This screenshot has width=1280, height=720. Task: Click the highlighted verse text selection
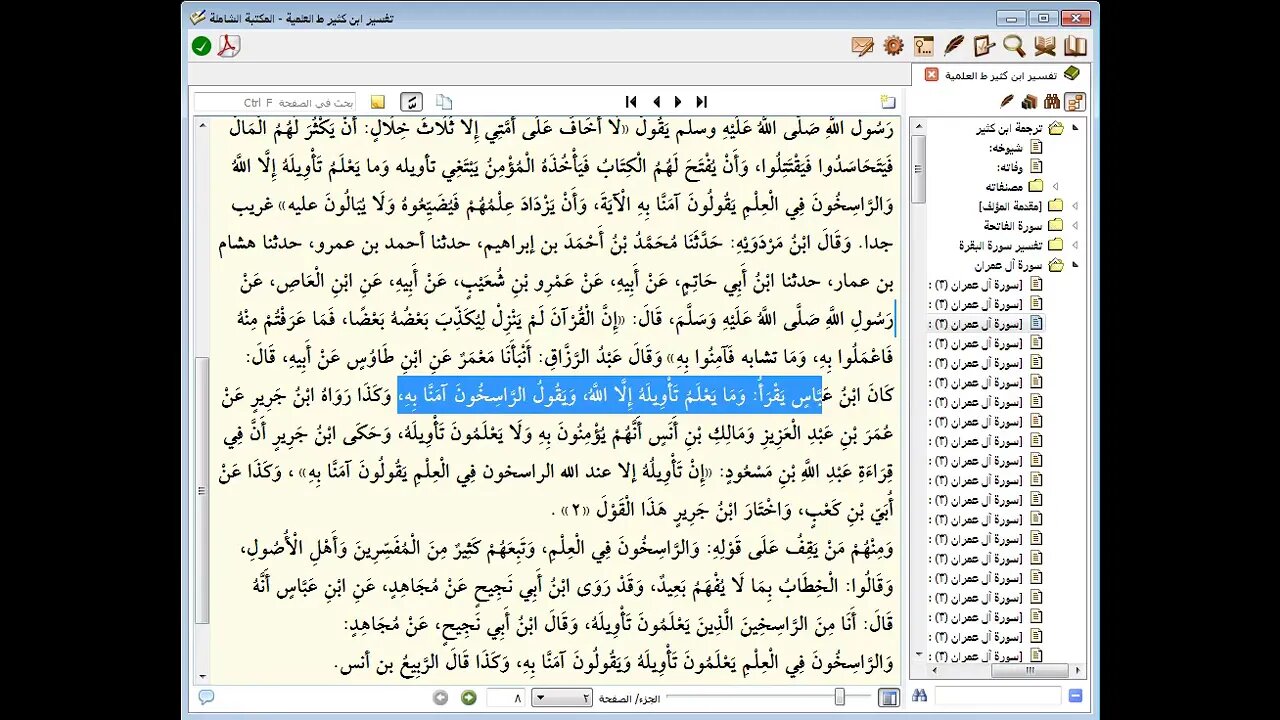click(609, 395)
